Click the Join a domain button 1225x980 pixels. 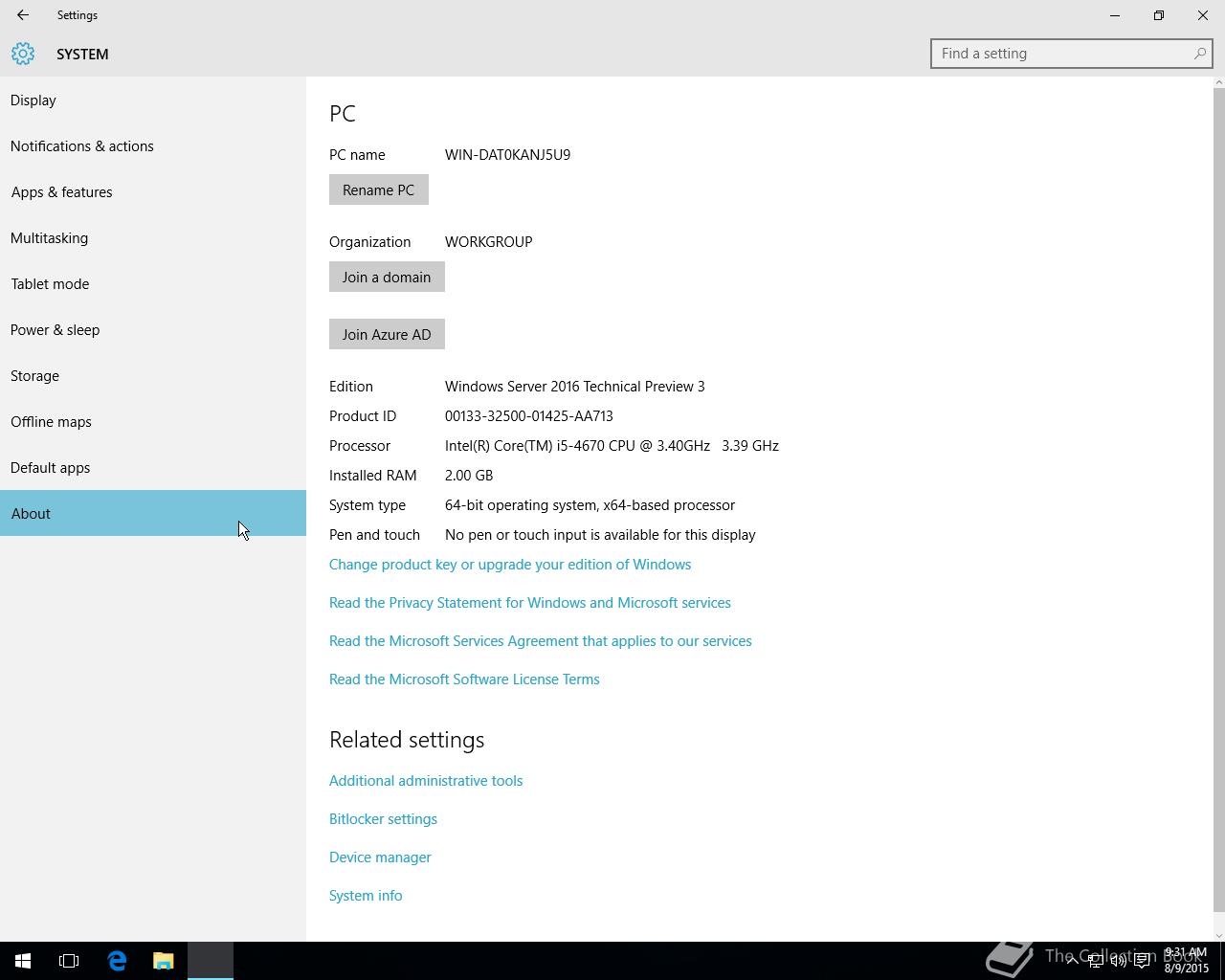[387, 277]
